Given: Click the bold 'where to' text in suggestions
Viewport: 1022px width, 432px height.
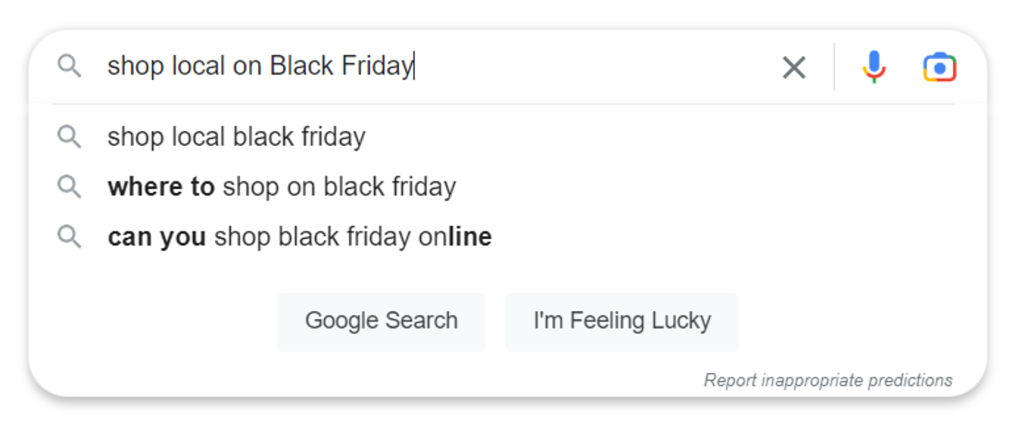Looking at the screenshot, I should [x=161, y=187].
